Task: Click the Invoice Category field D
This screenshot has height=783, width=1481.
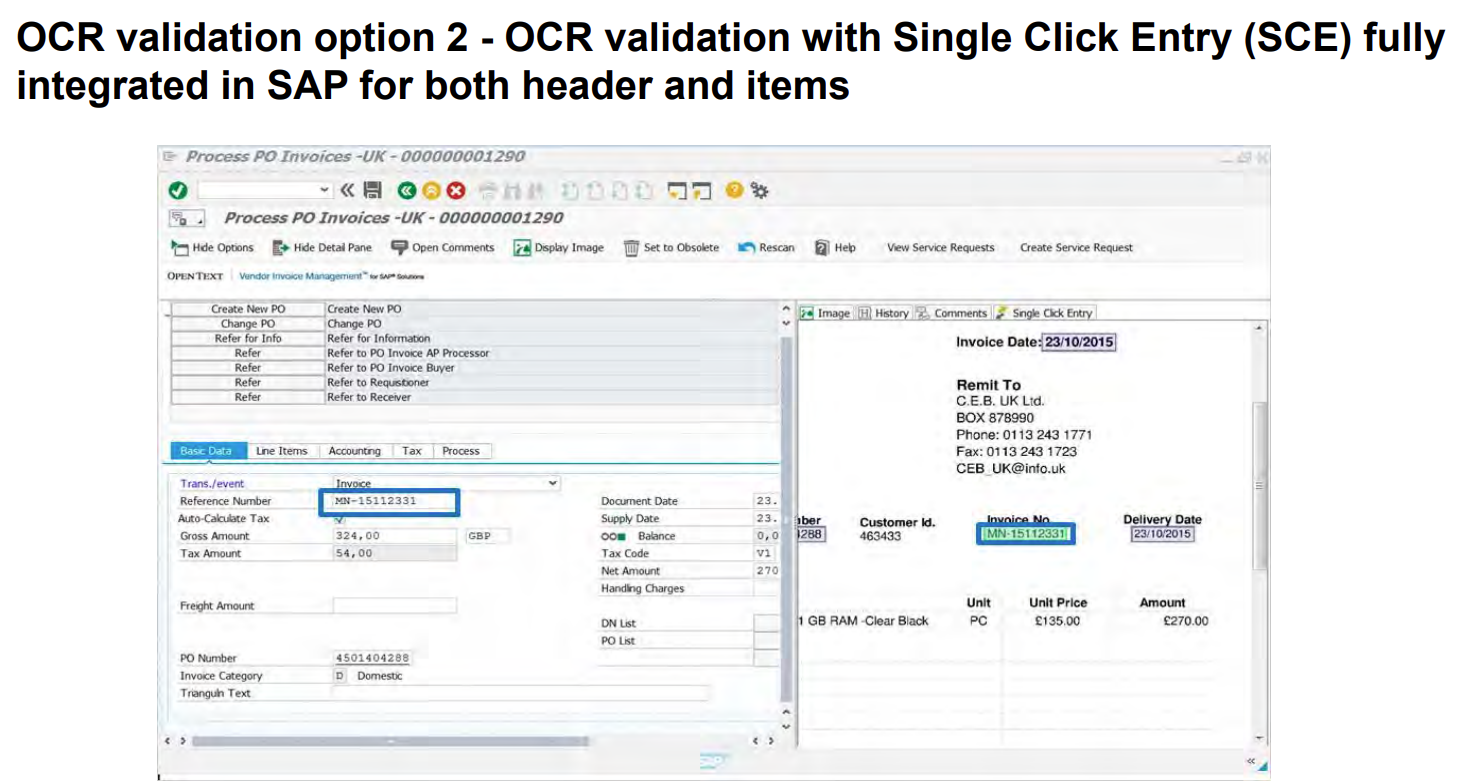Action: pyautogui.click(x=339, y=676)
